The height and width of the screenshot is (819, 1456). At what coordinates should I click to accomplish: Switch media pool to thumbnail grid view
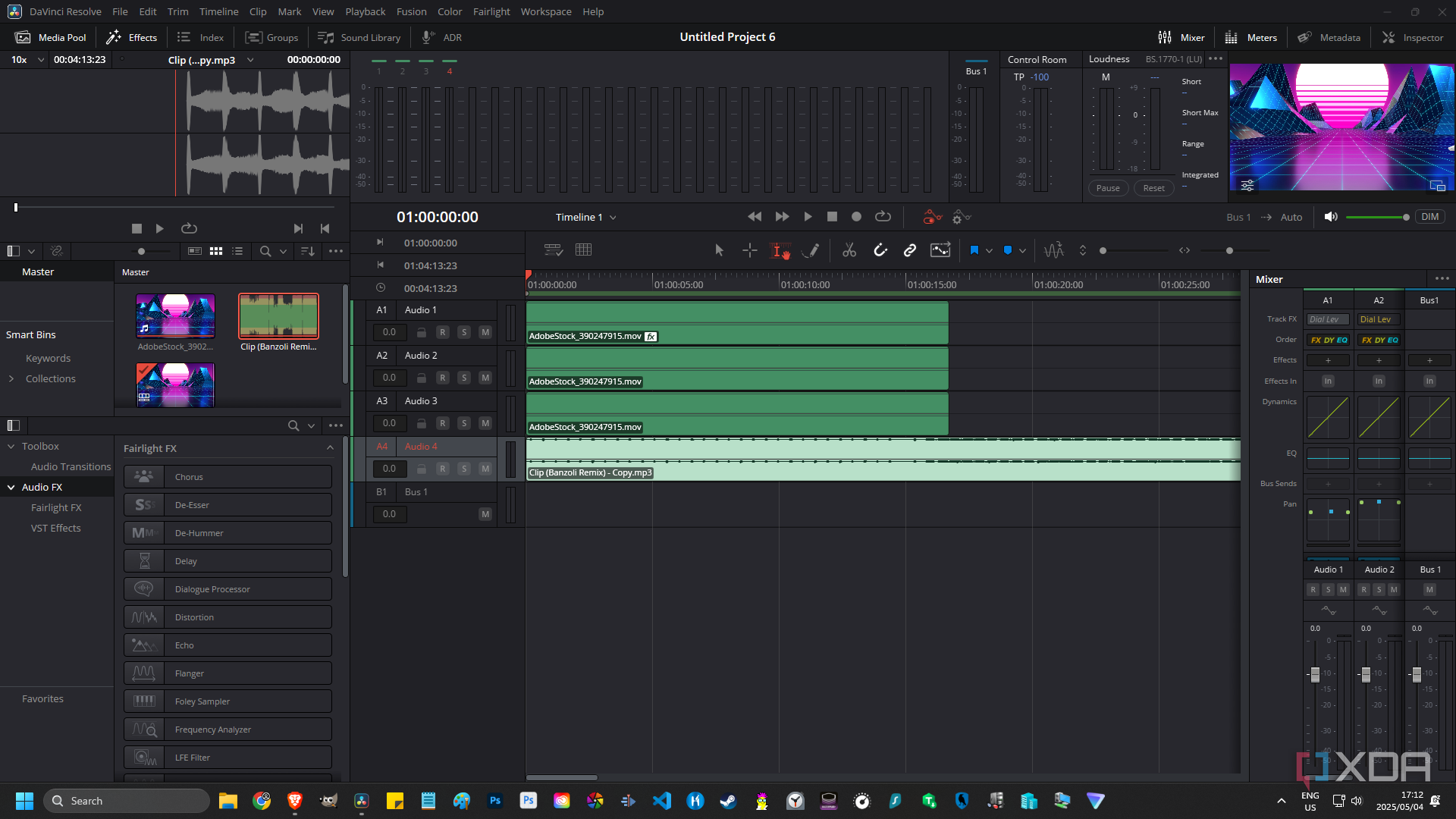coord(216,251)
